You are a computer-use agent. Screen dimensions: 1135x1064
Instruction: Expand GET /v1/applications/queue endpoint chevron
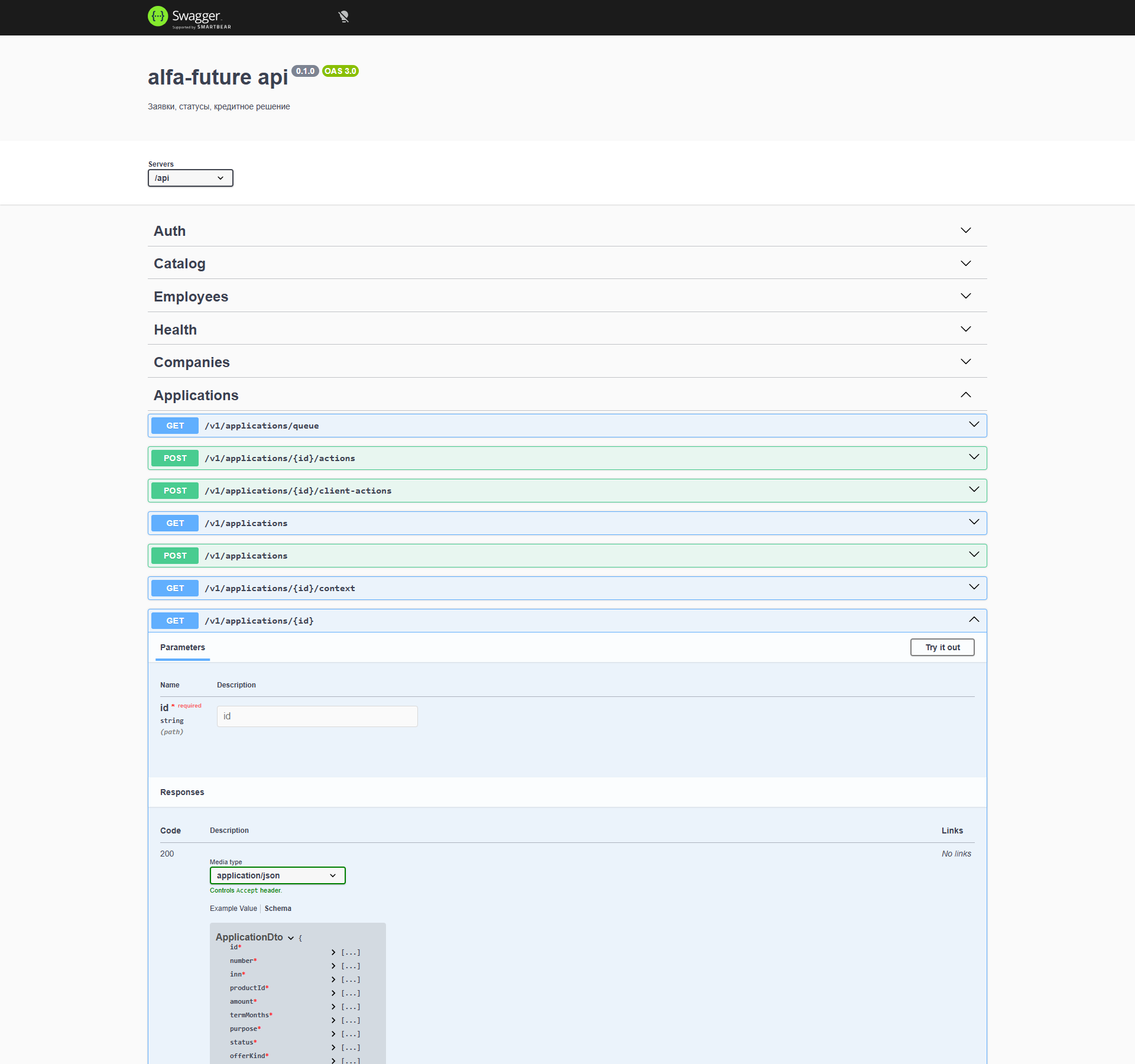tap(974, 424)
